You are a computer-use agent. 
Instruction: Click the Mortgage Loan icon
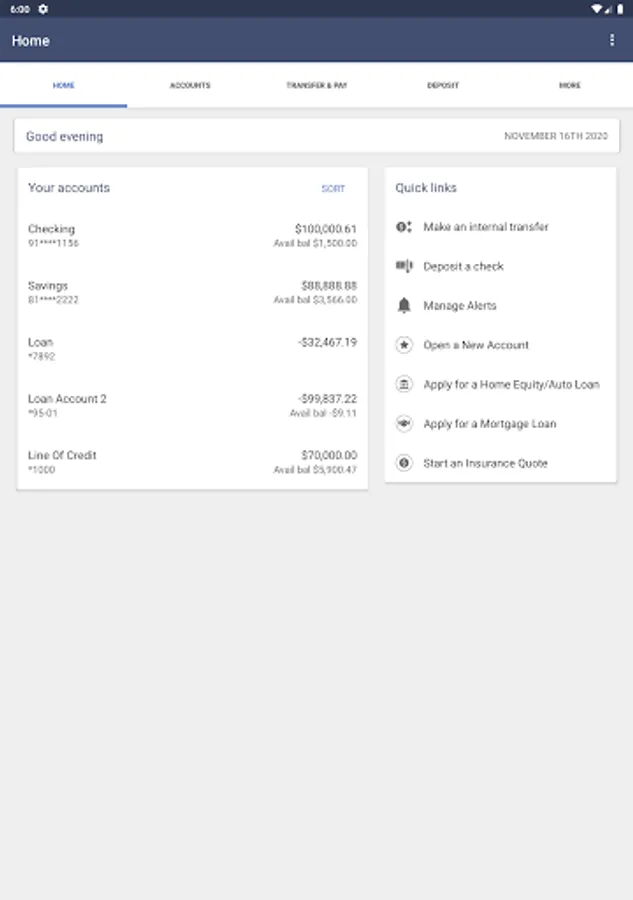point(404,424)
